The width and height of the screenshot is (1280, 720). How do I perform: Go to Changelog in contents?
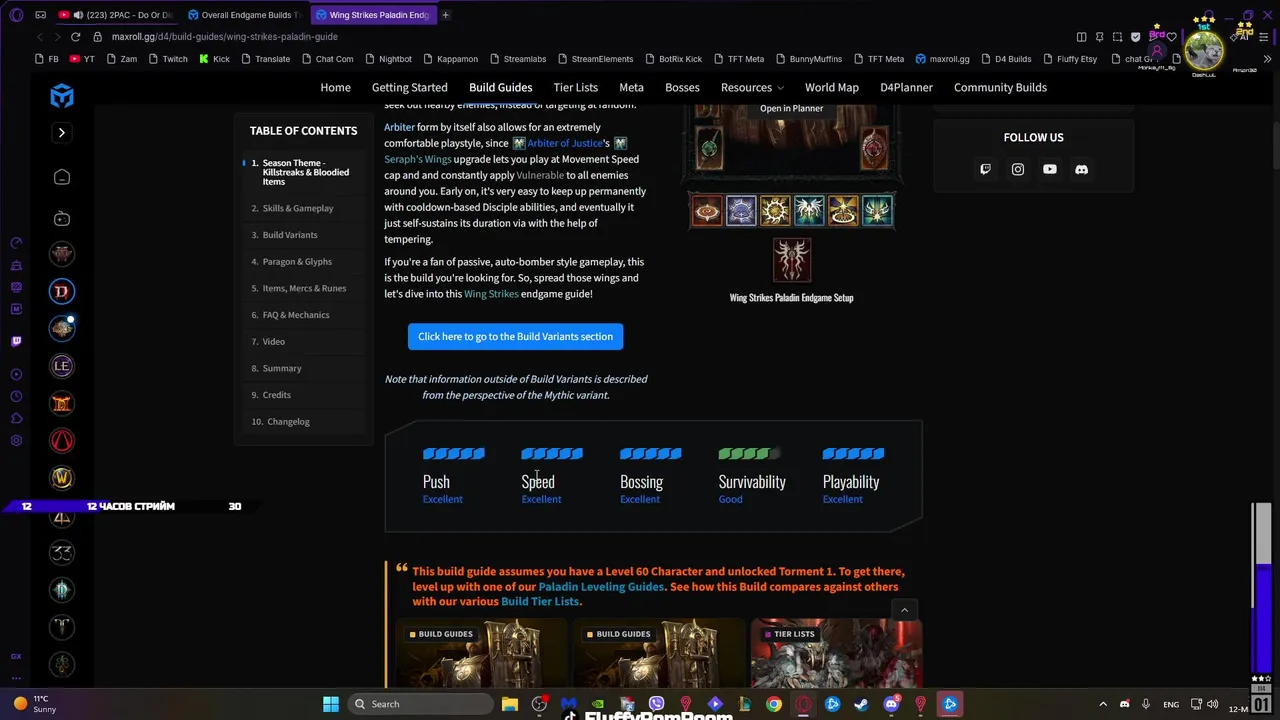tap(288, 422)
